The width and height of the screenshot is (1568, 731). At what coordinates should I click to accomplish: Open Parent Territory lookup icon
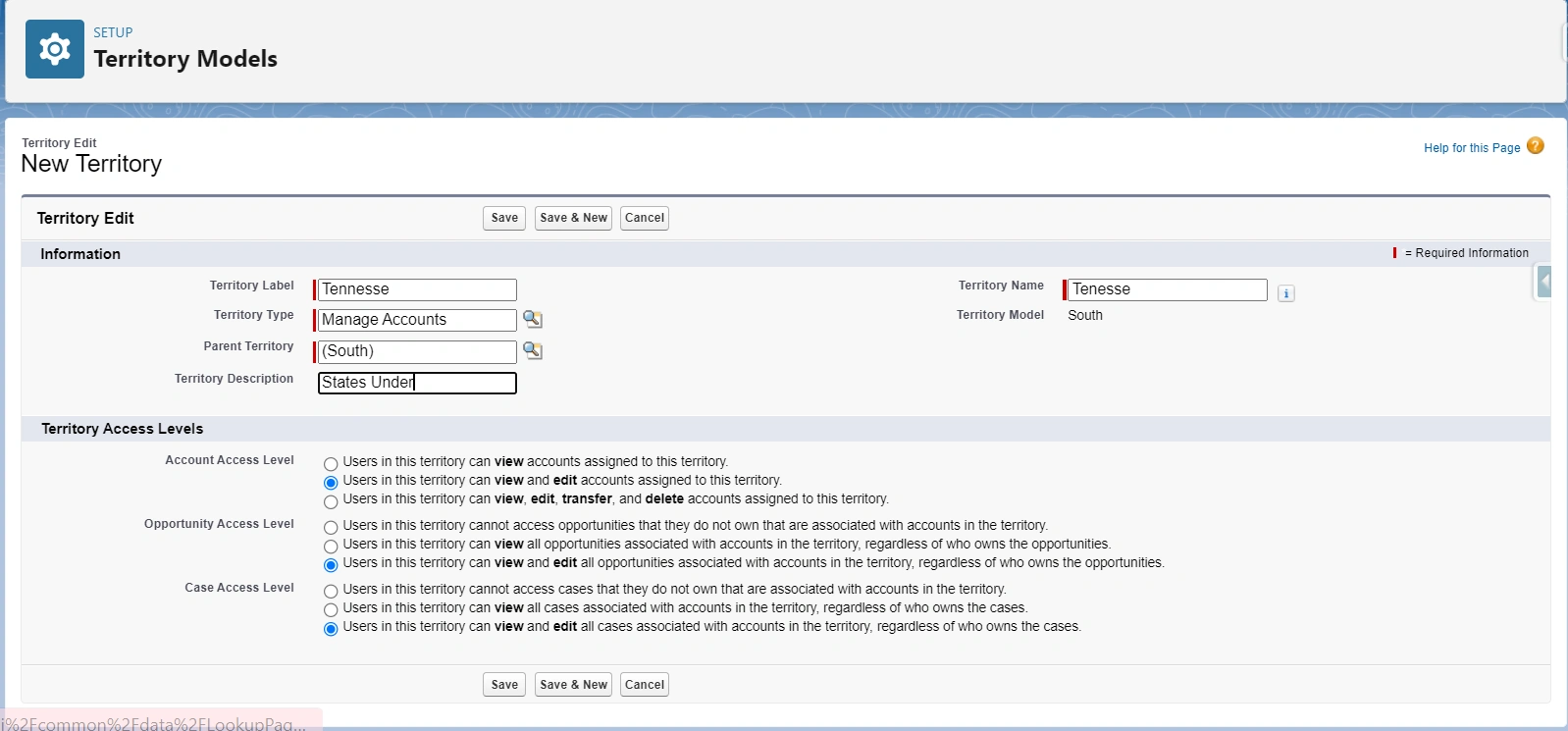(532, 351)
